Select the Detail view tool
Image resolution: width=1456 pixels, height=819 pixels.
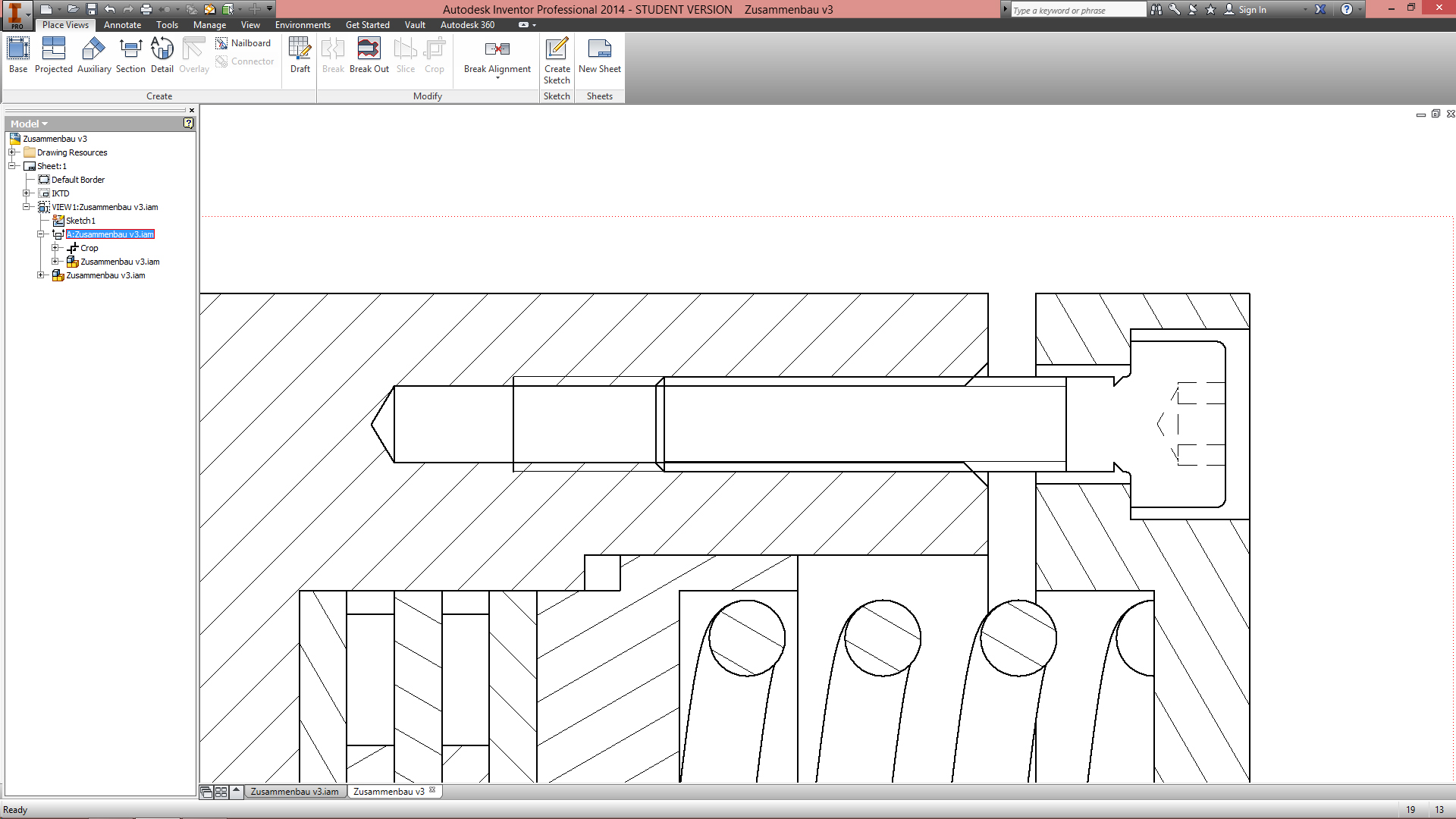[162, 53]
